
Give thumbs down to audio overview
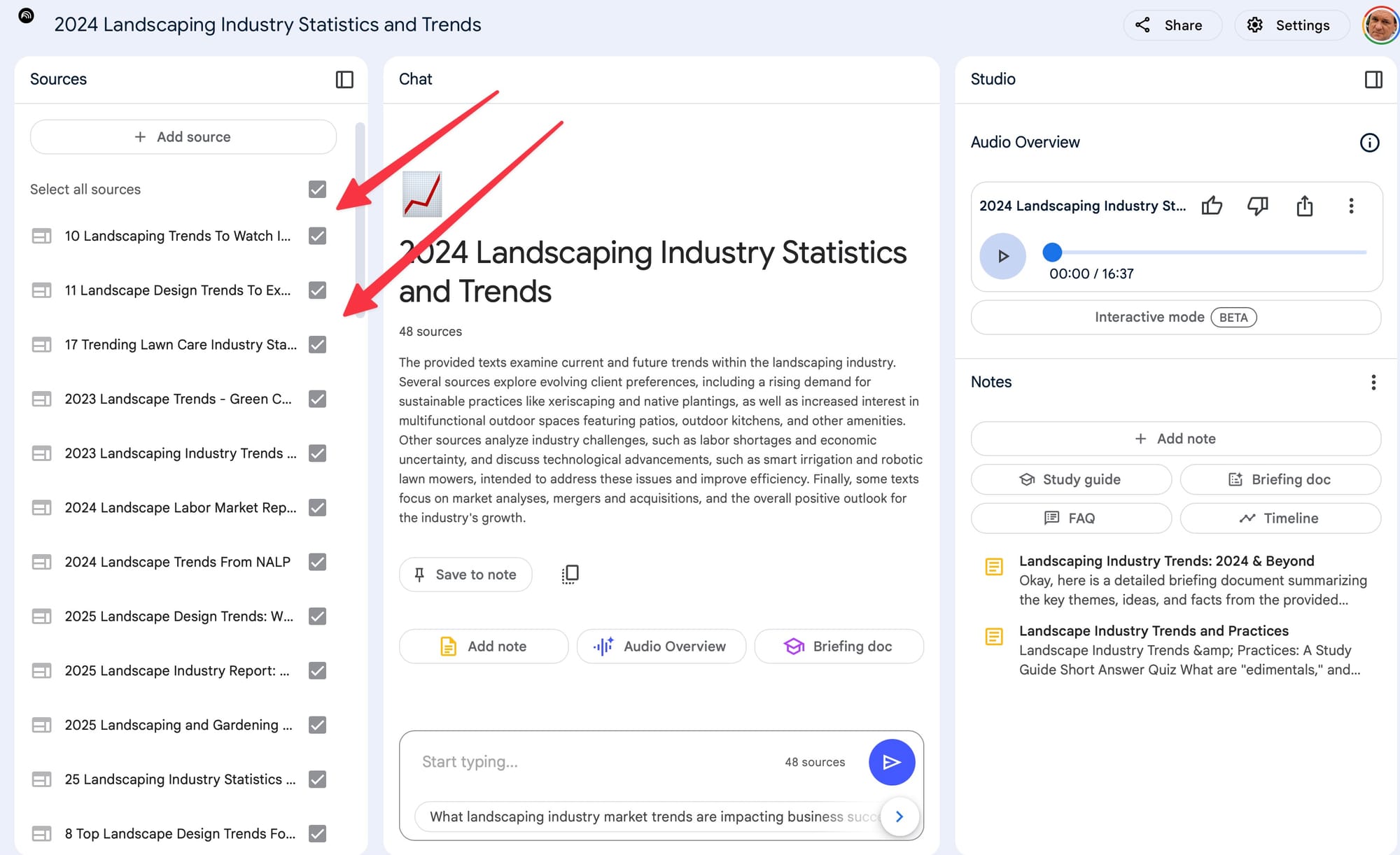click(x=1258, y=206)
